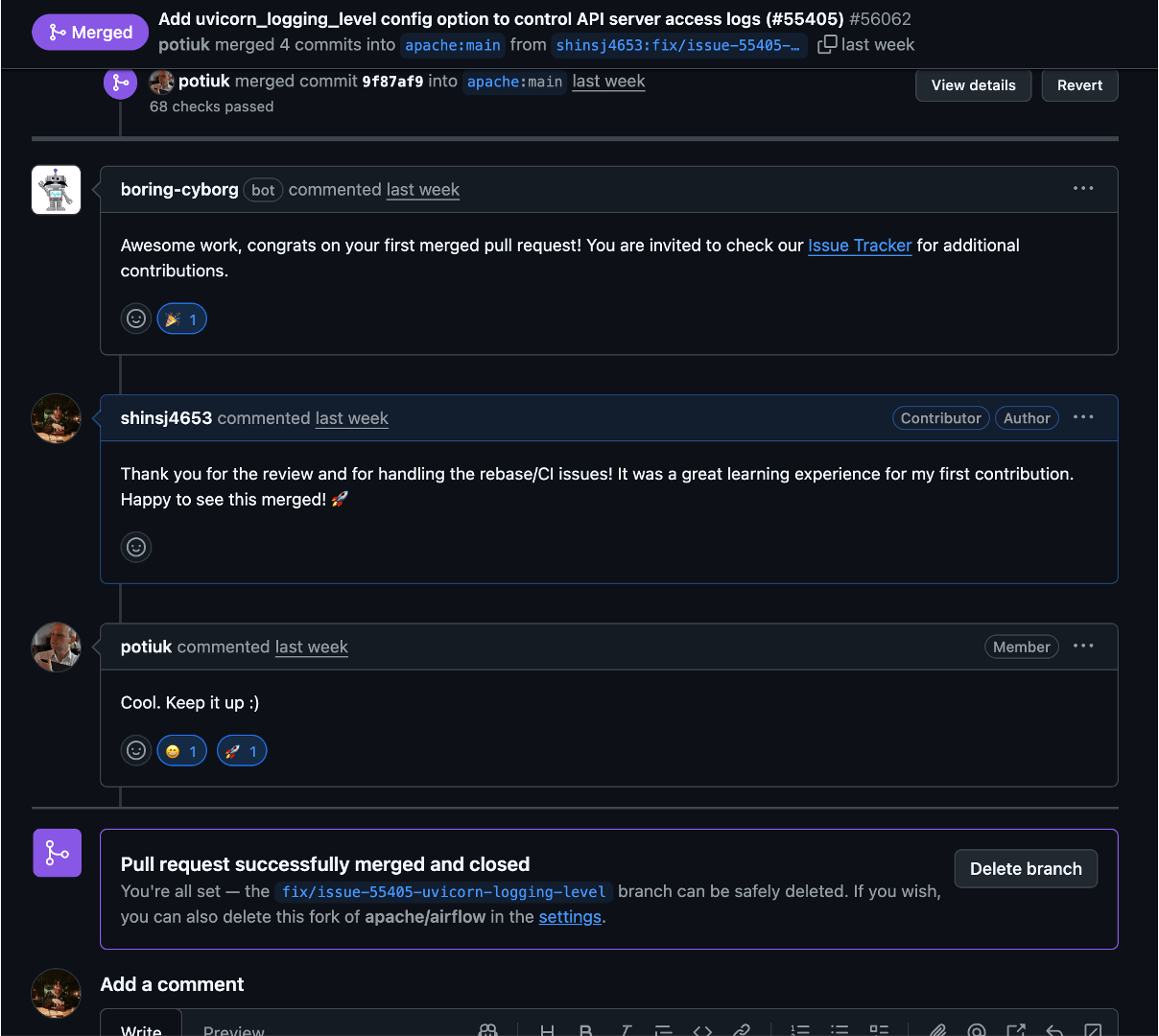This screenshot has width=1159, height=1036.
Task: Toggle the rocket reaction on potiuk's comment
Action: tap(242, 751)
